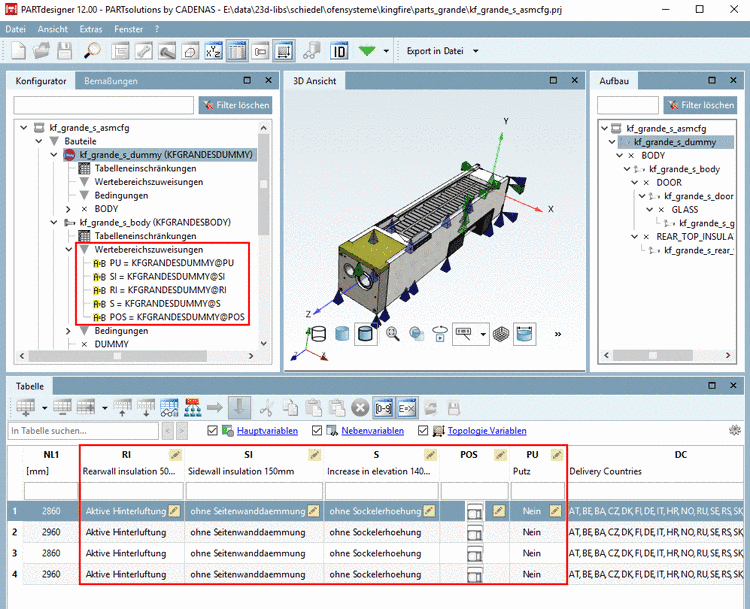Open the Nebenvariablen link
The image size is (750, 609).
click(373, 431)
